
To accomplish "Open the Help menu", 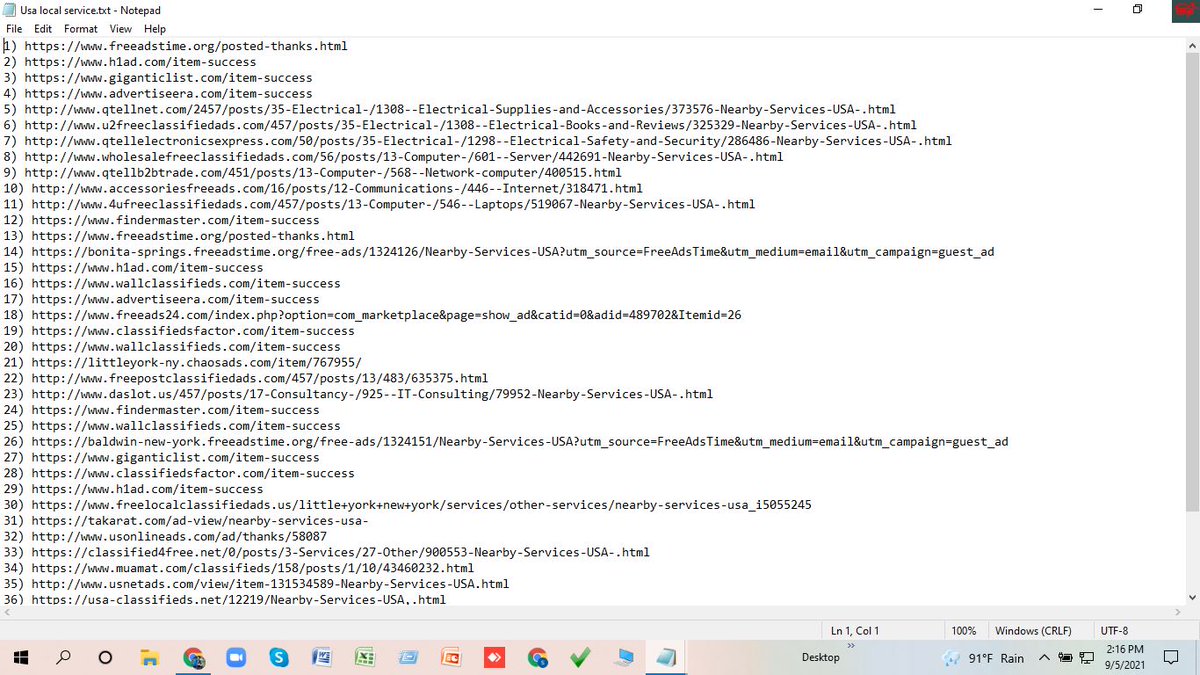I will coord(155,29).
